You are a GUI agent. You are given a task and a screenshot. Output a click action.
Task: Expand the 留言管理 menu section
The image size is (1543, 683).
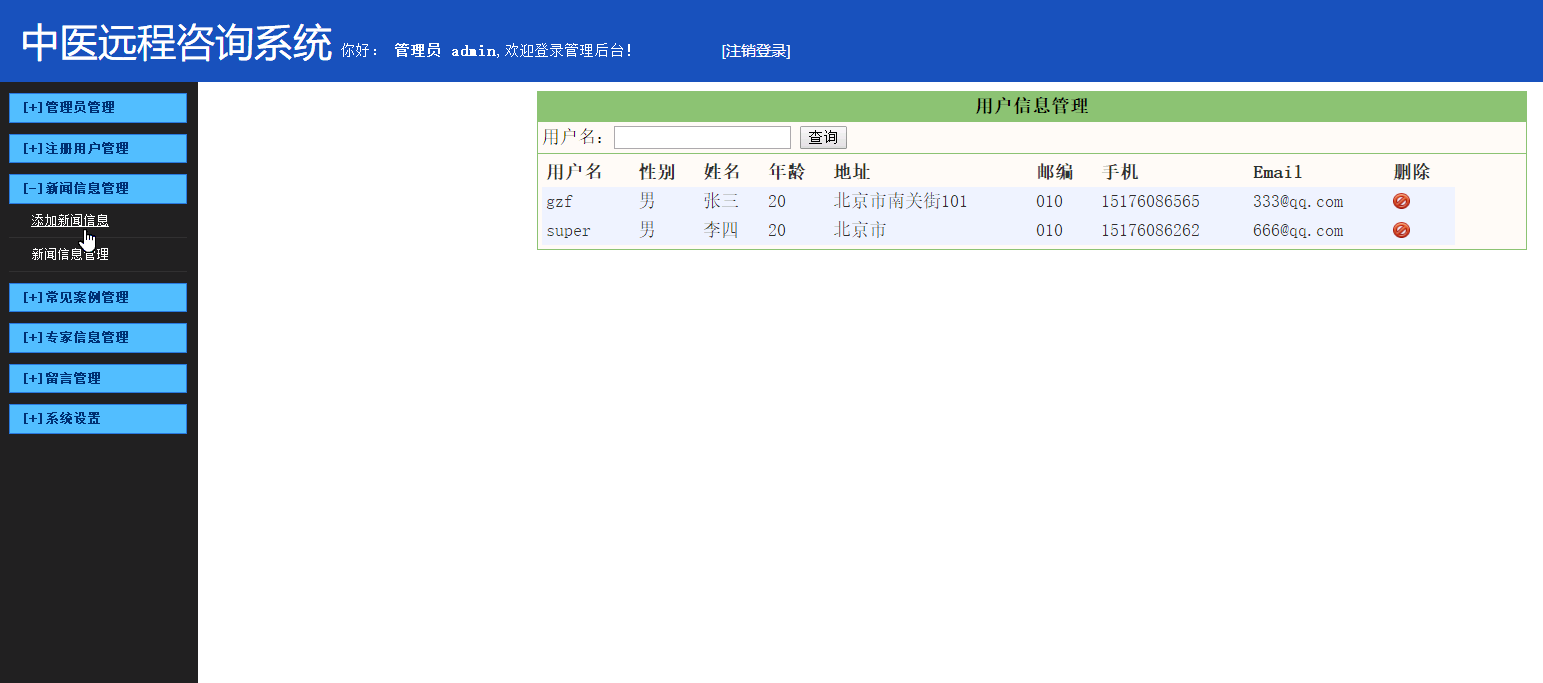pos(98,378)
